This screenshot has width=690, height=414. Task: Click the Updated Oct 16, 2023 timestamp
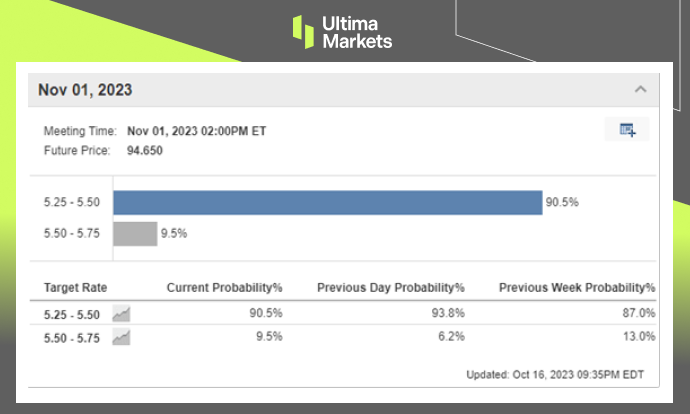tap(555, 375)
